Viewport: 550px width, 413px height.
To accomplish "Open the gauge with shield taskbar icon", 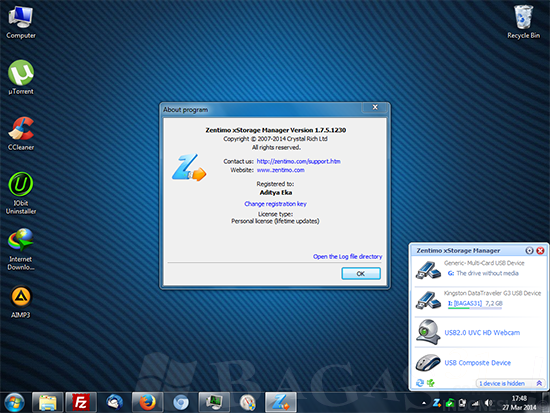I will point(247,402).
